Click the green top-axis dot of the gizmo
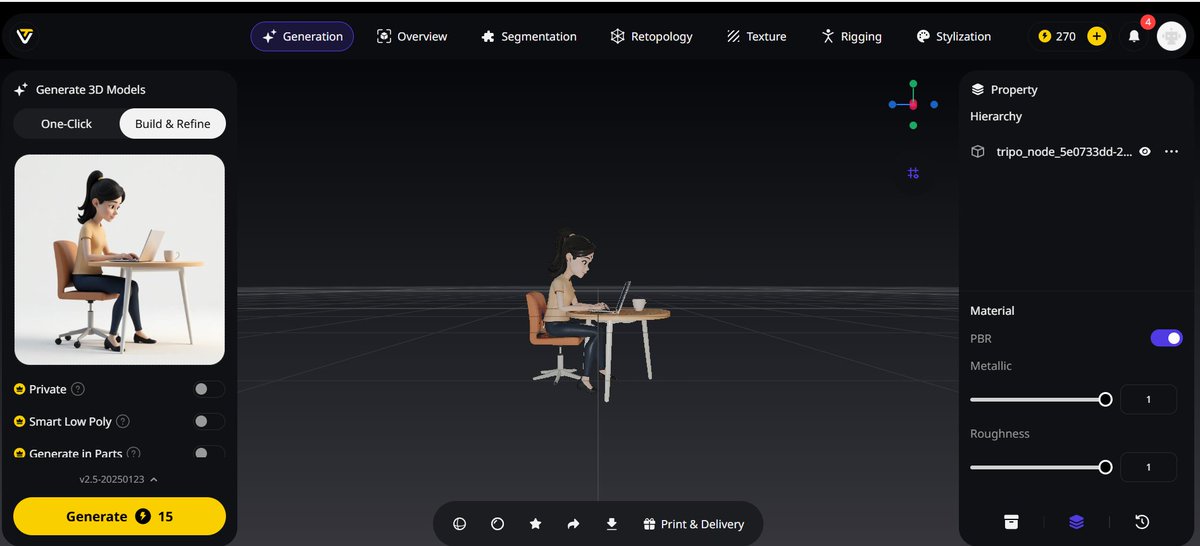This screenshot has height=546, width=1200. [x=913, y=84]
